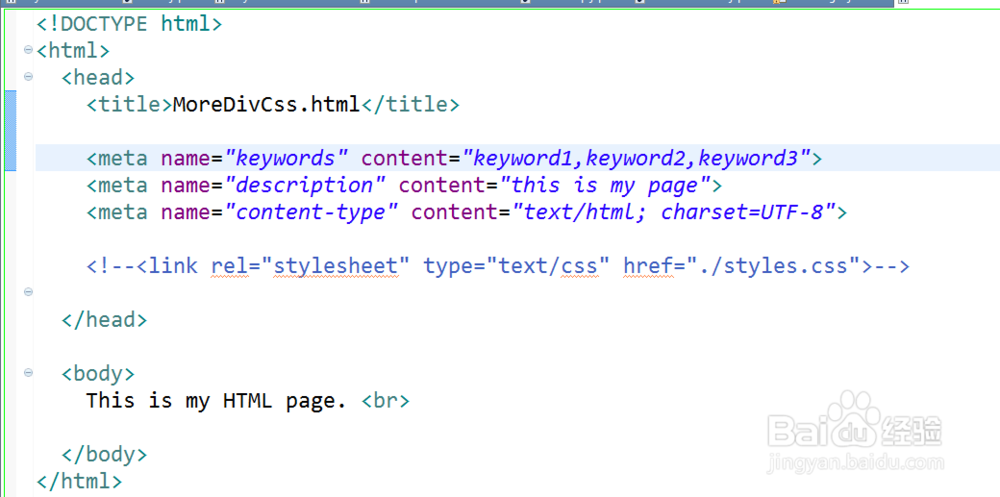This screenshot has height=497, width=1000.
Task: Click the href attribute in the comment
Action: point(648,265)
